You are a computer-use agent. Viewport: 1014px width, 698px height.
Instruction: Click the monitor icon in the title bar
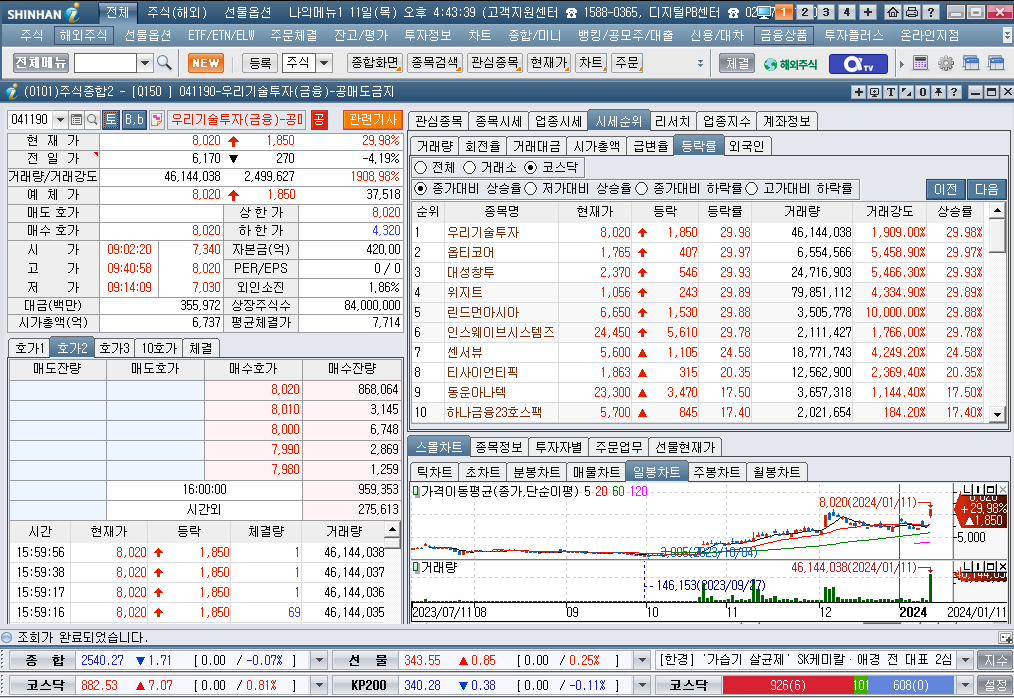(764, 12)
